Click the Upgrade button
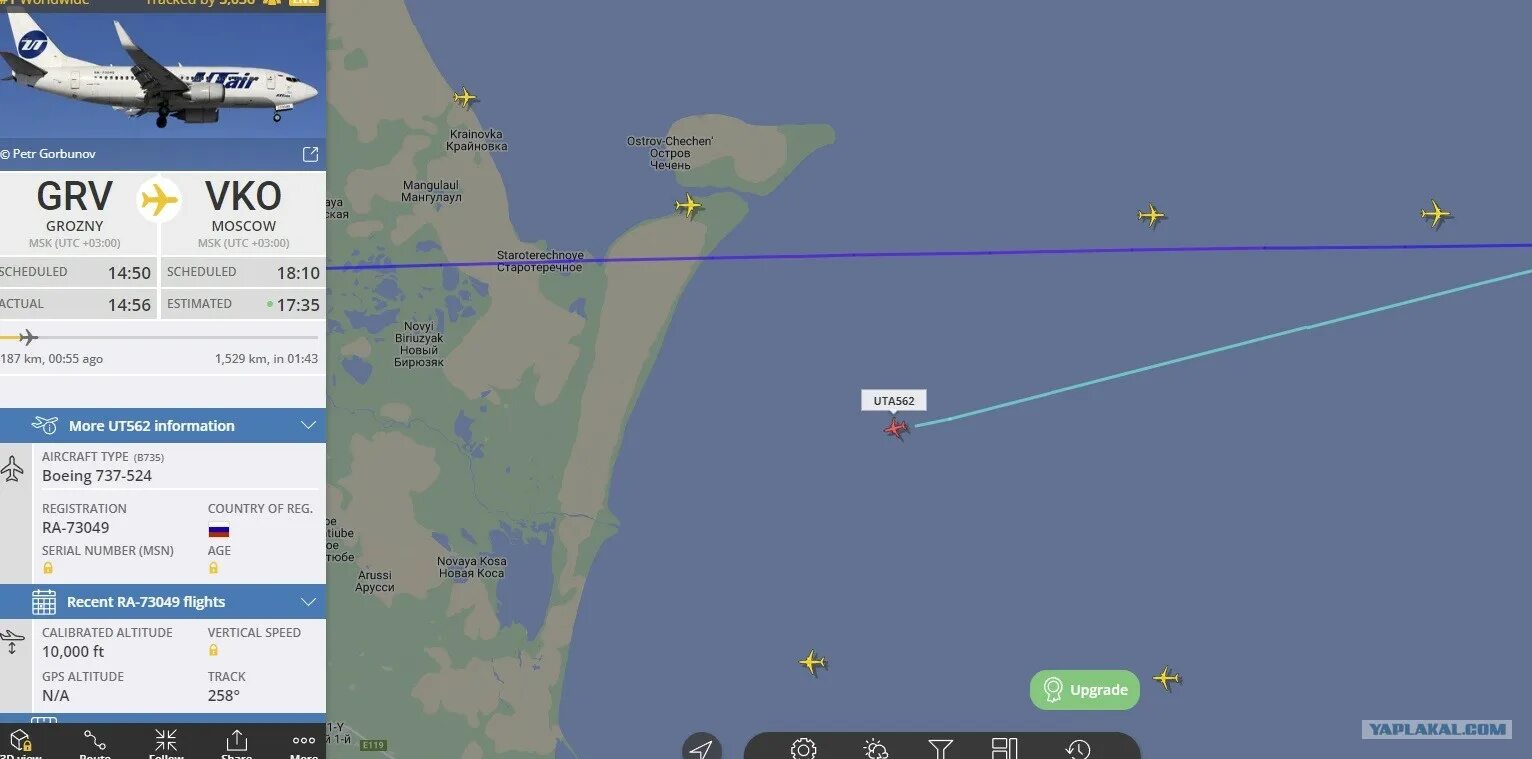Viewport: 1532px width, 759px height. (x=1085, y=690)
